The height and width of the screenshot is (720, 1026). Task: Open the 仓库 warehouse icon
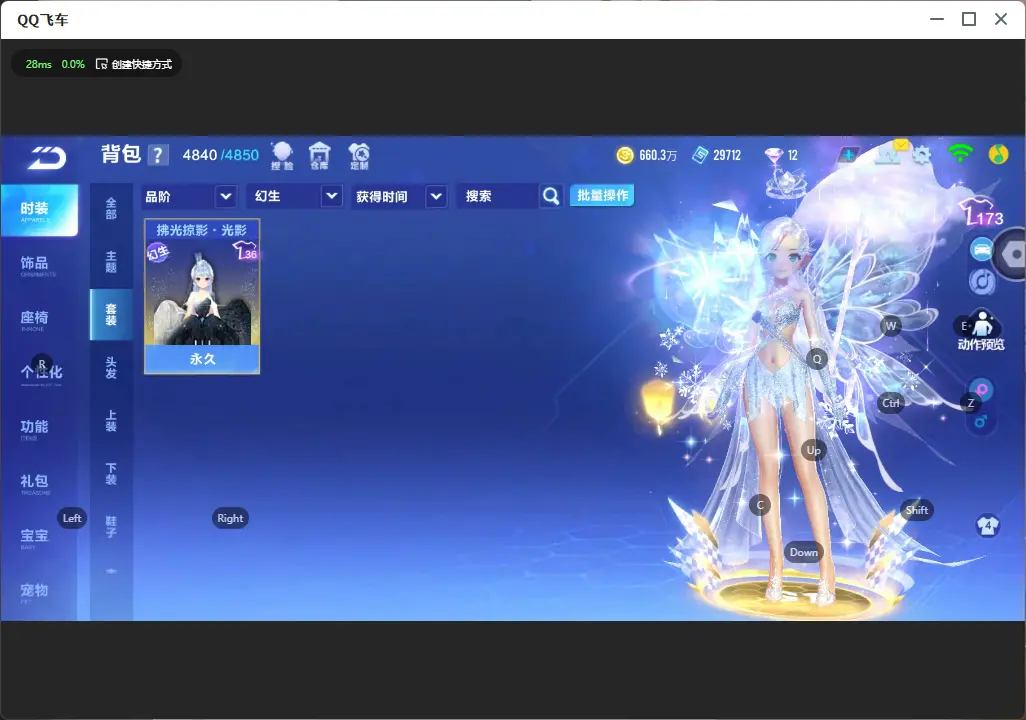[x=319, y=156]
